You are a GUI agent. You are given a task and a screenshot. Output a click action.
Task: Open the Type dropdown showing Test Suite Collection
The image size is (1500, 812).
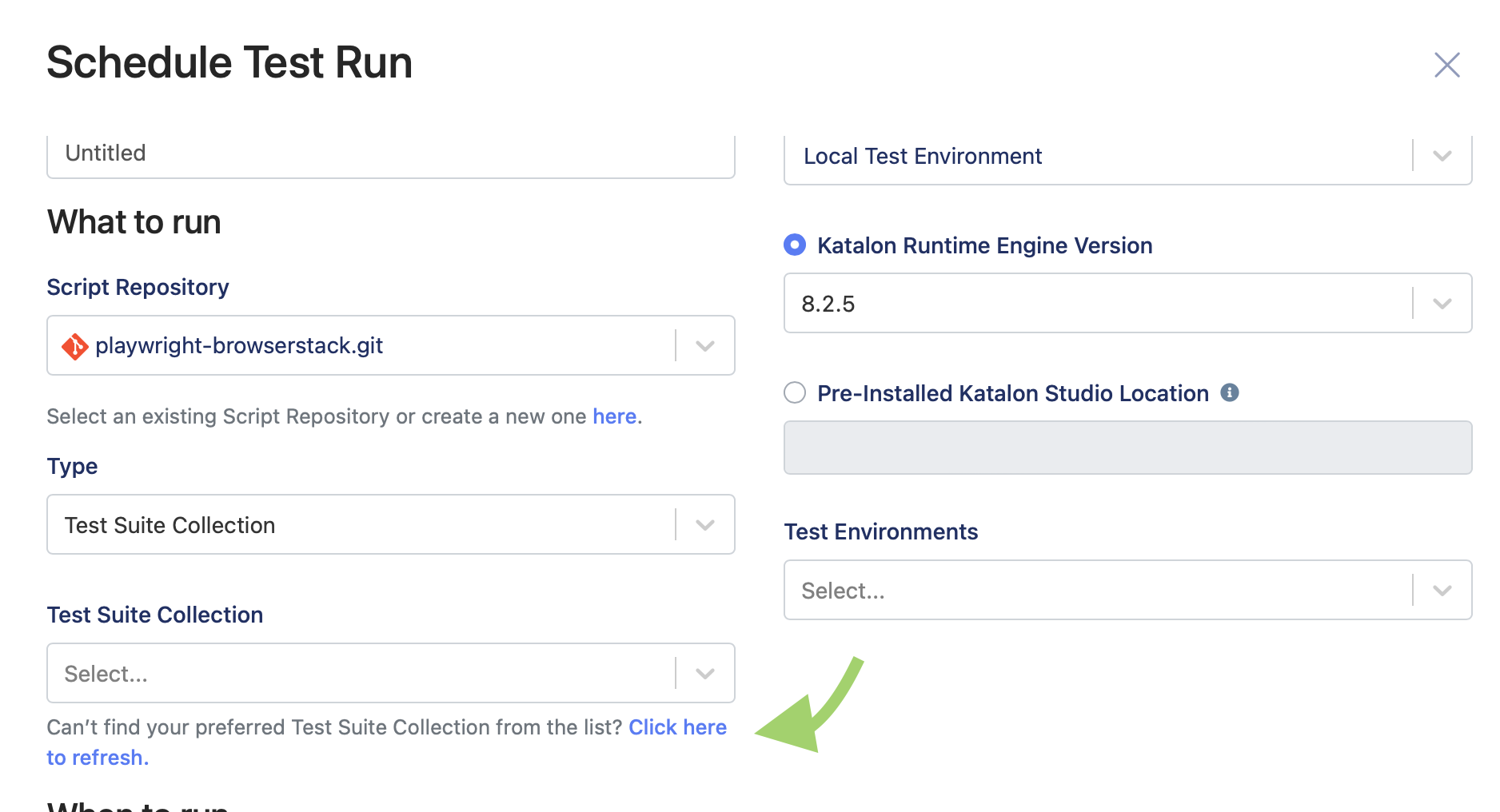pos(391,524)
